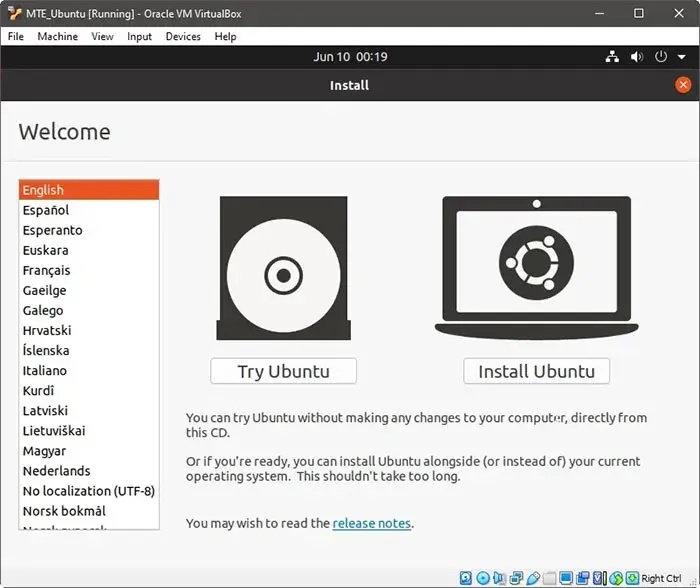
Task: Expand the system menu arrow in top bar
Action: 682,57
